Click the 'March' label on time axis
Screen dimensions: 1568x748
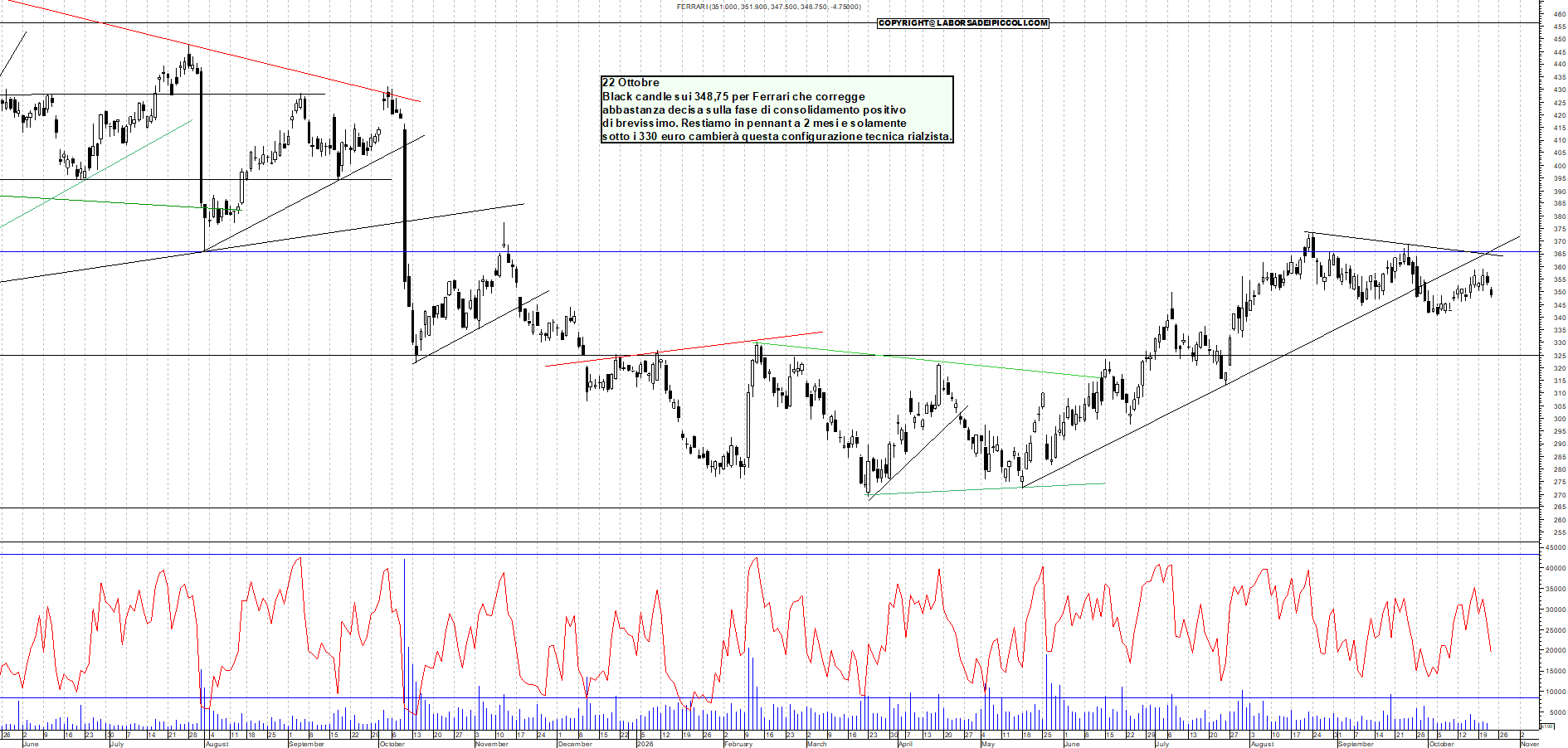click(x=817, y=744)
